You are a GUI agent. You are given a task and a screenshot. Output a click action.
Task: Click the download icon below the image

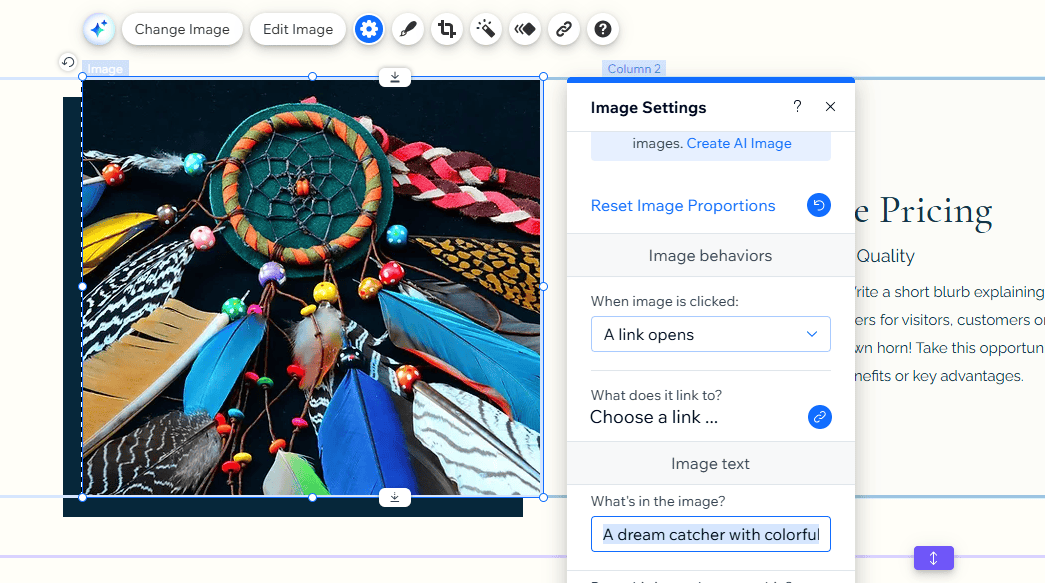coord(394,496)
